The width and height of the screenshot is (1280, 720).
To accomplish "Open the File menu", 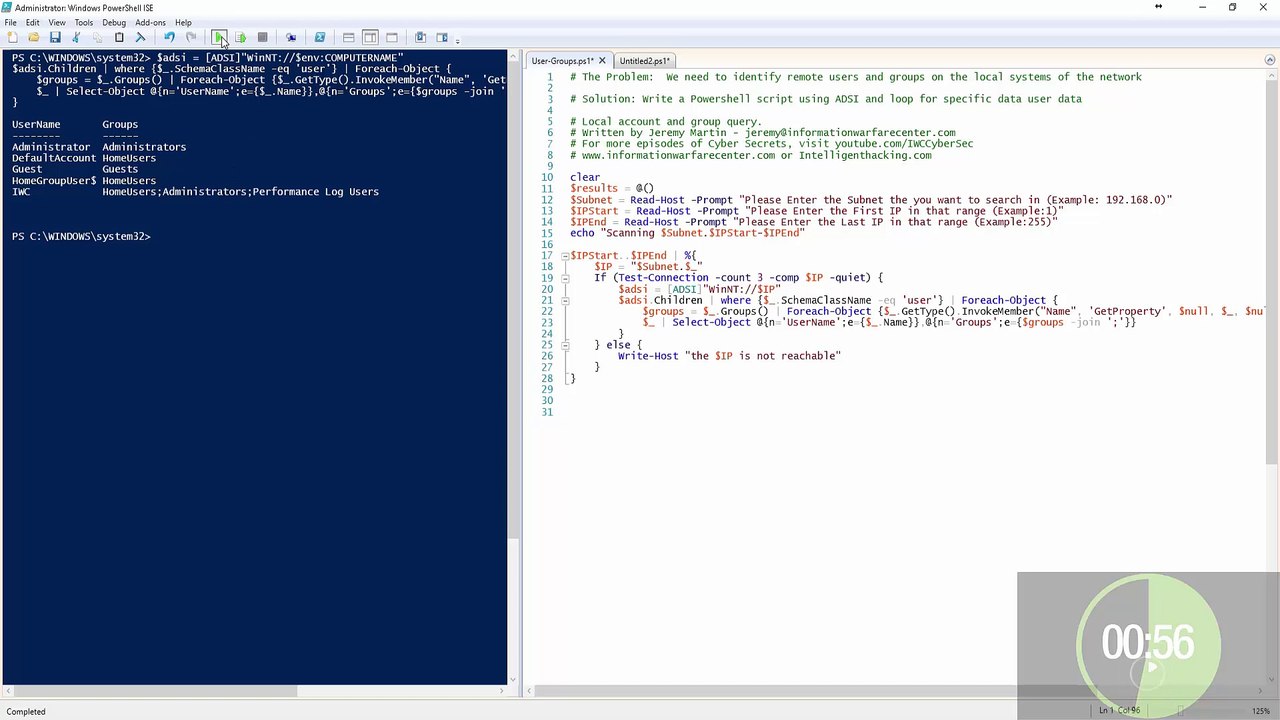I will pyautogui.click(x=10, y=22).
